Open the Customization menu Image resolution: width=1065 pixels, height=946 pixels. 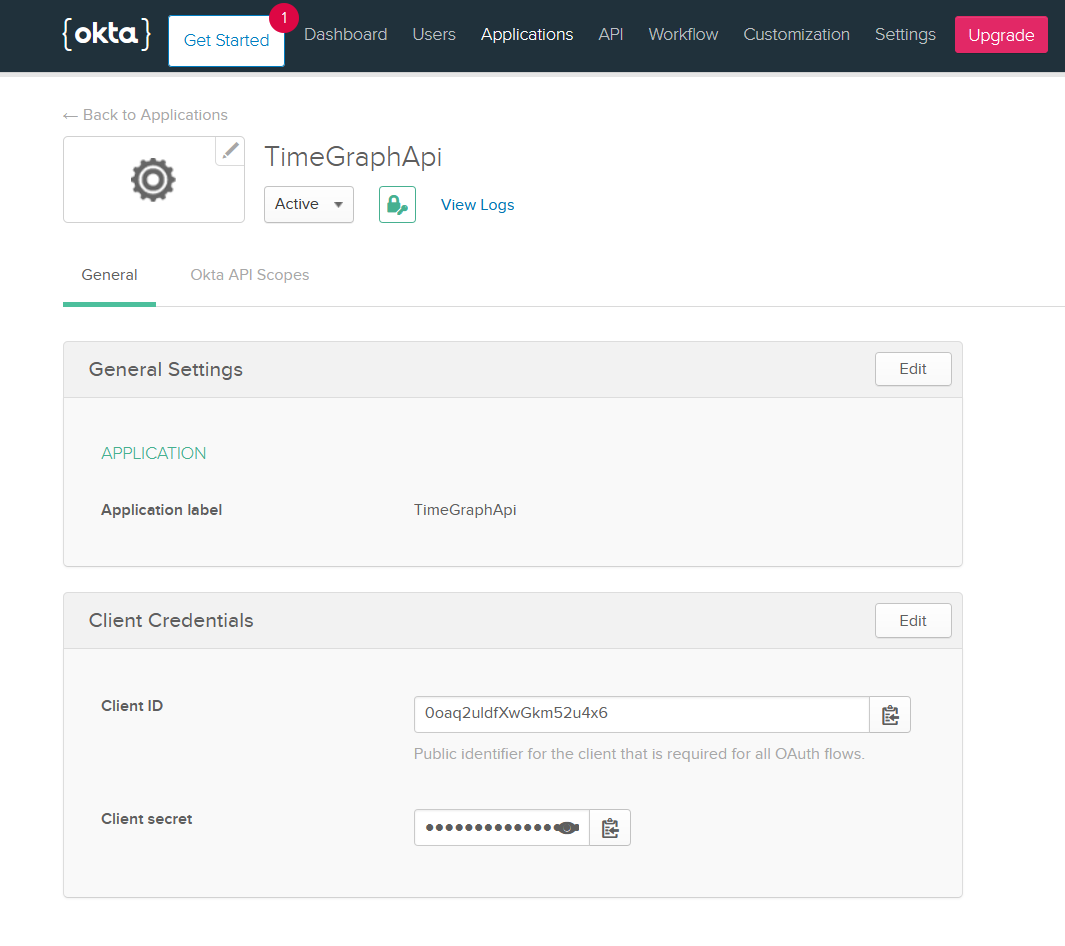coord(796,34)
